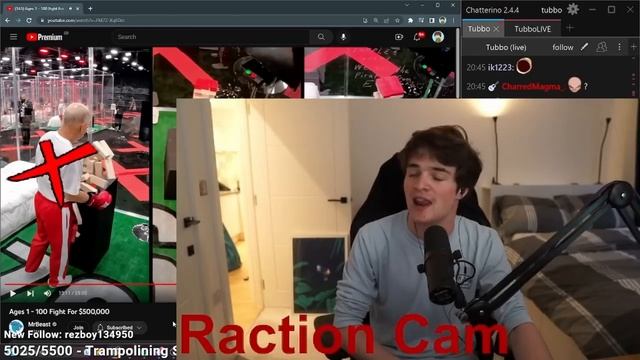Open tubbo account switcher in Chatterino

tap(551, 10)
